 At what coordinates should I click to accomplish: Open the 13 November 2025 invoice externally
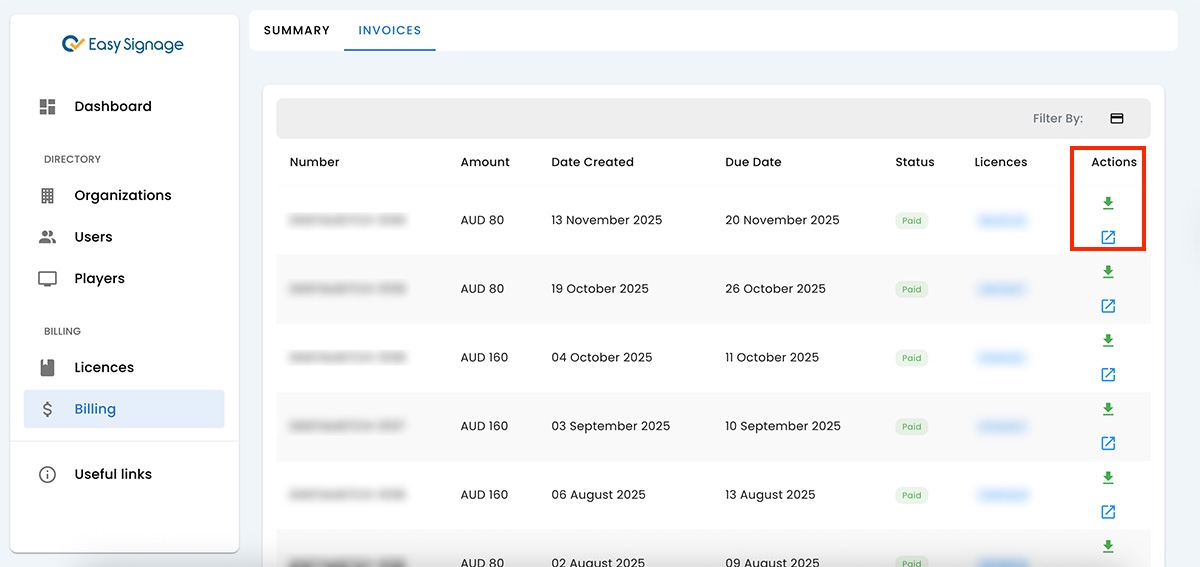1108,238
